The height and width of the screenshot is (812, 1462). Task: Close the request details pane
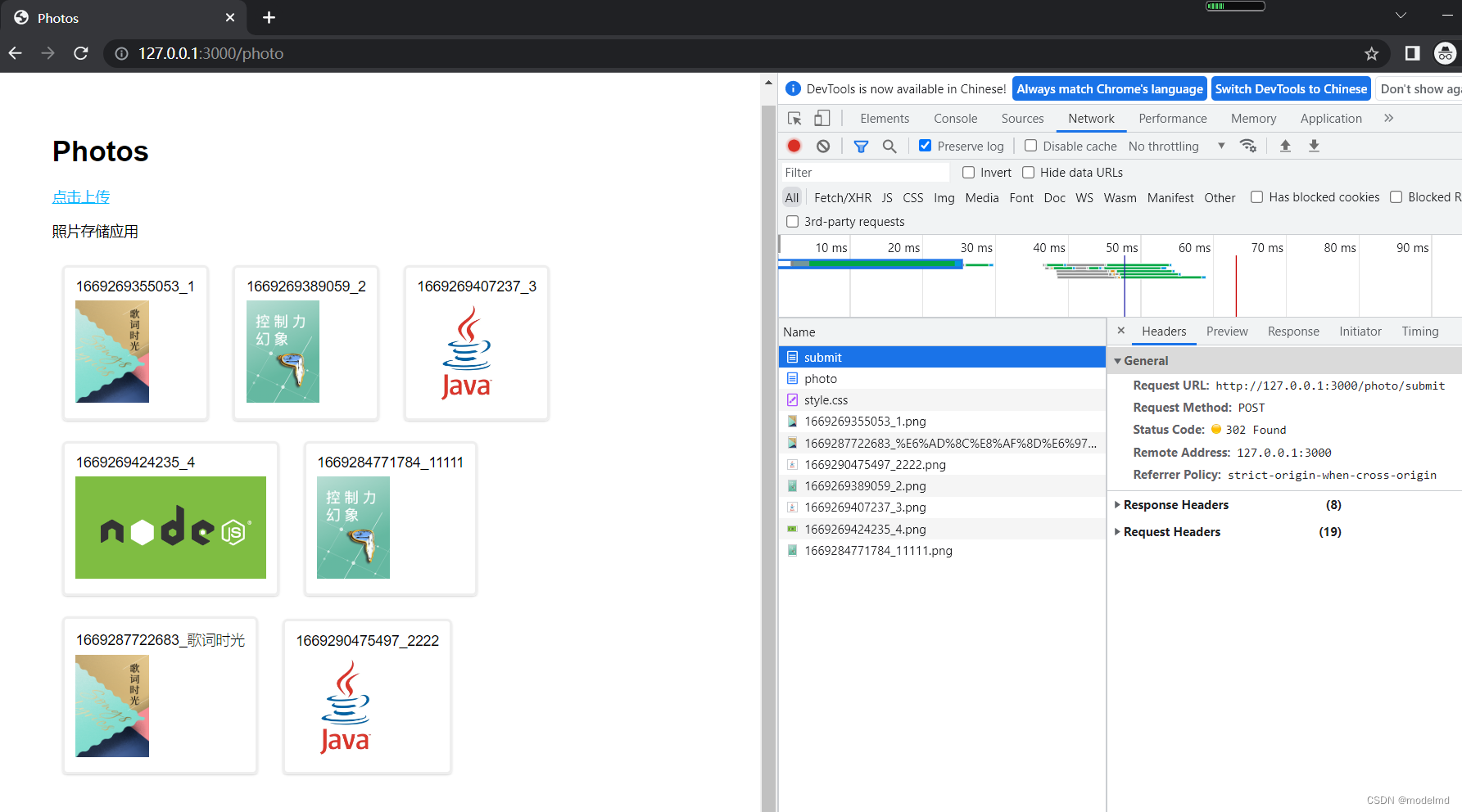click(x=1121, y=331)
